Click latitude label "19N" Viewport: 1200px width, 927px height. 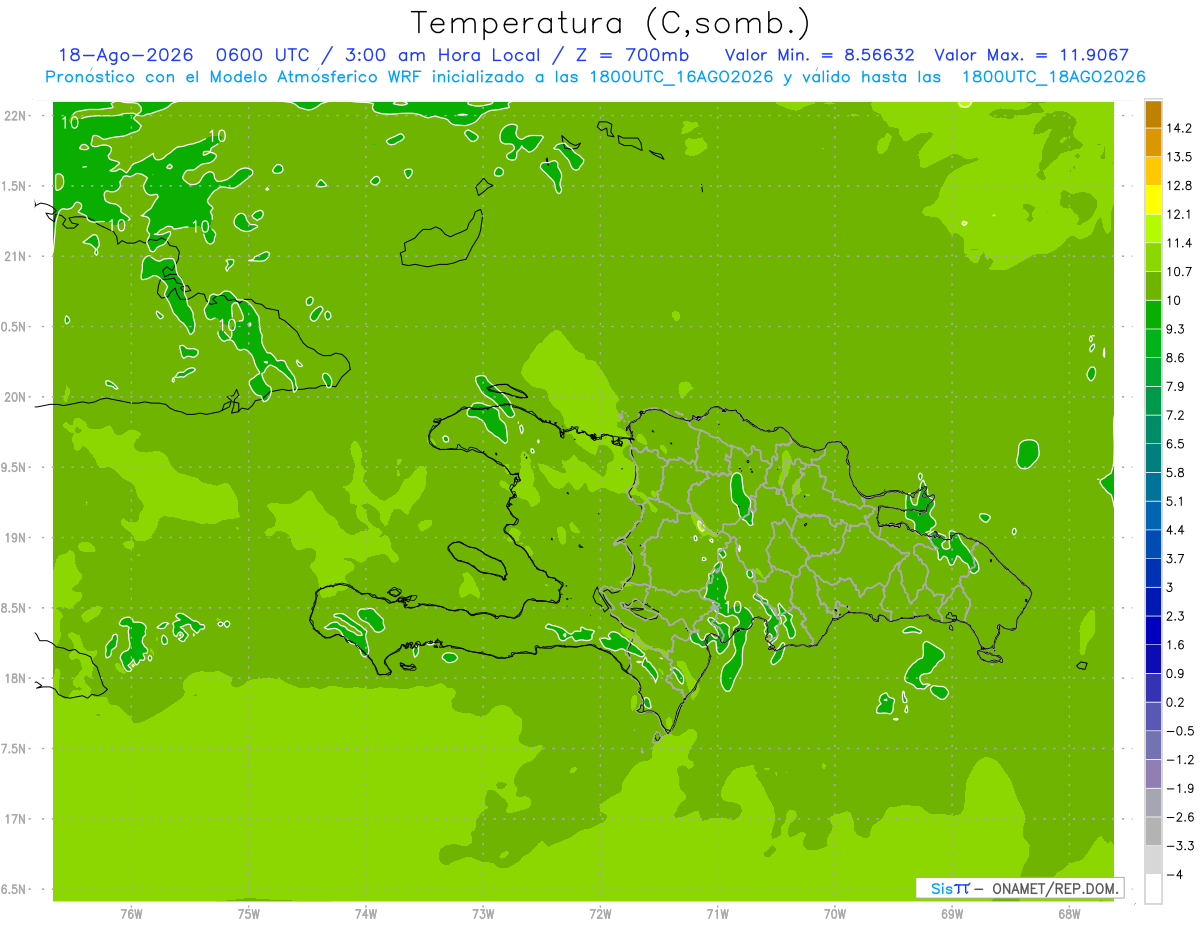pyautogui.click(x=15, y=538)
